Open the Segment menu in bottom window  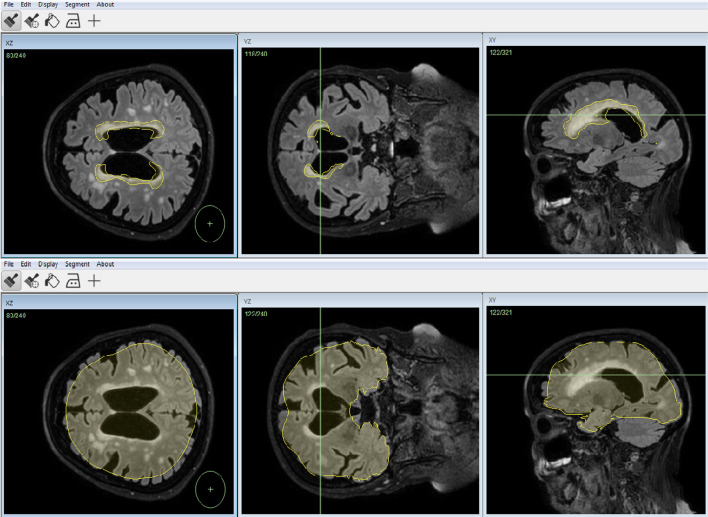point(77,264)
